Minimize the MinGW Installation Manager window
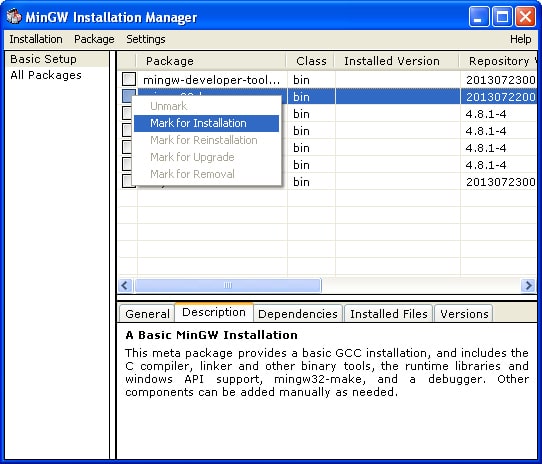 pyautogui.click(x=478, y=16)
